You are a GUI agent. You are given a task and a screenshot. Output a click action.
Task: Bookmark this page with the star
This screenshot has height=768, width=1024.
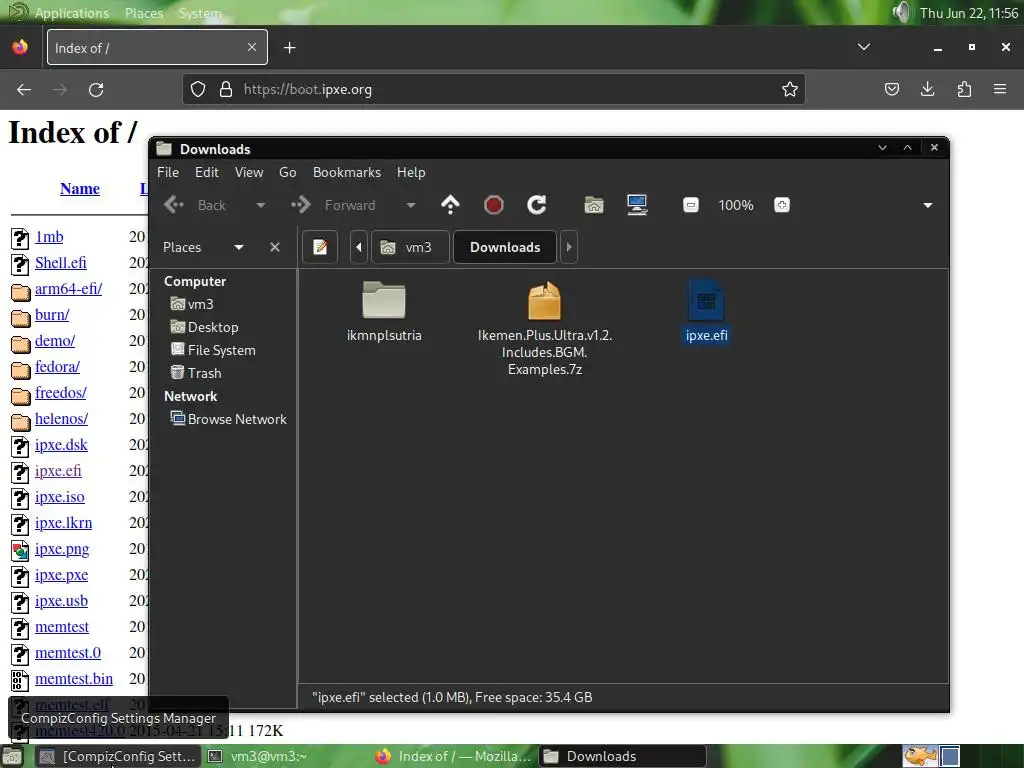(790, 89)
